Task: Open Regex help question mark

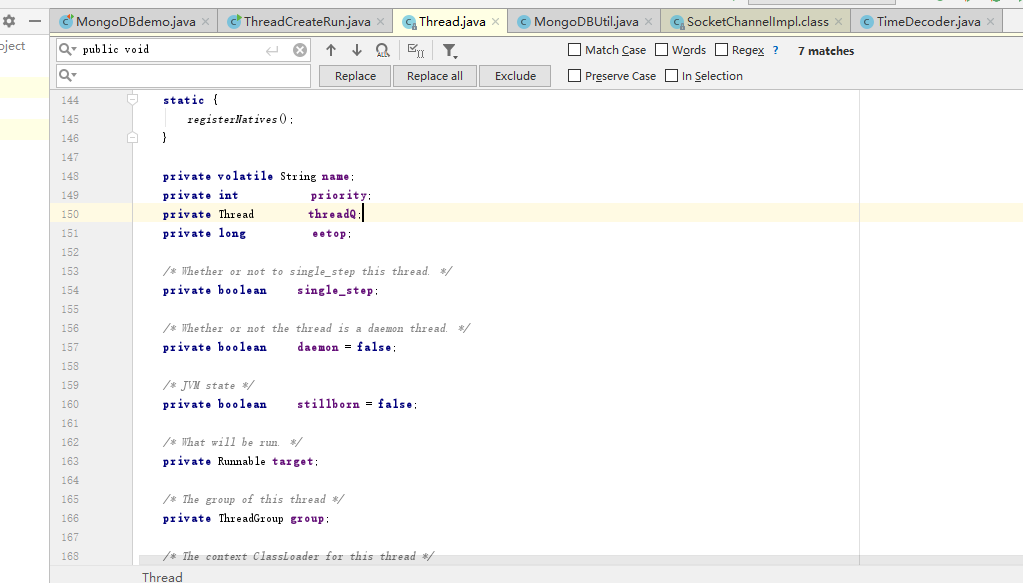Action: (x=775, y=50)
